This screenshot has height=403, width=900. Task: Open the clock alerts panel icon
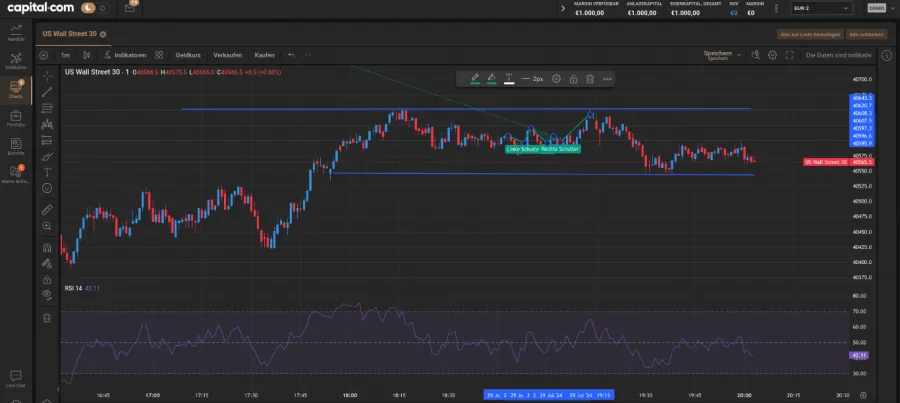click(x=887, y=55)
